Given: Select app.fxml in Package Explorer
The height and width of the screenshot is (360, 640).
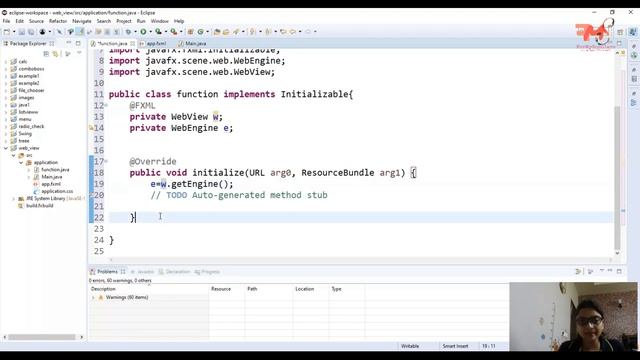Looking at the screenshot, I should click(x=51, y=184).
